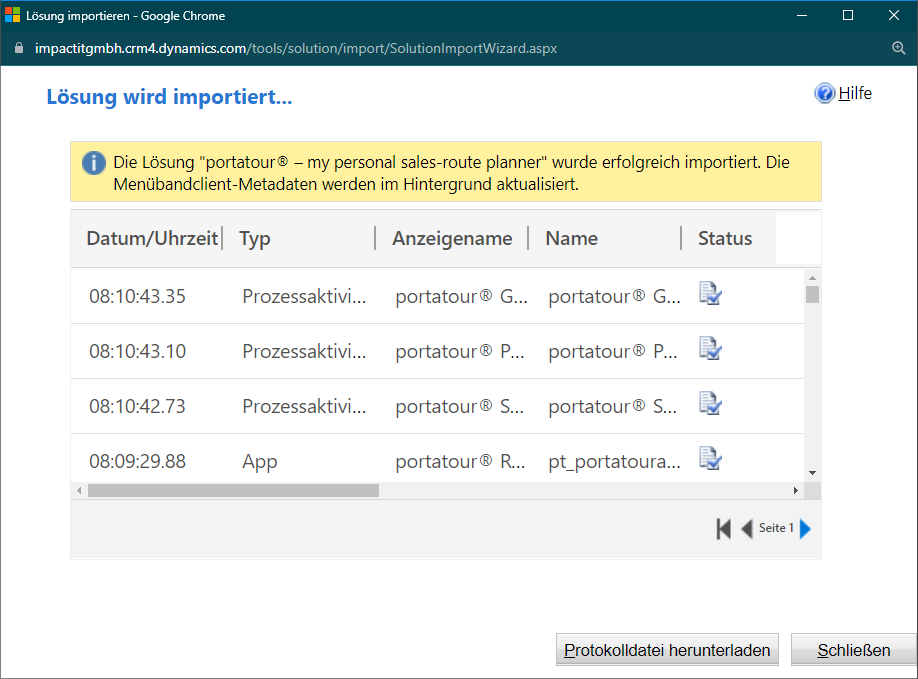Viewport: 918px width, 679px height.
Task: Select timestamp 08:10:43.35 cell
Action: coord(137,296)
